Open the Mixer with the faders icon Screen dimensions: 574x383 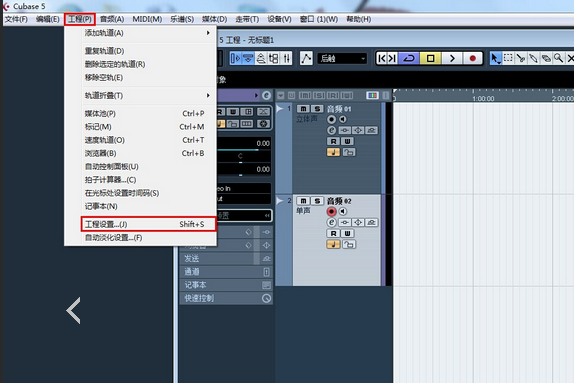287,58
